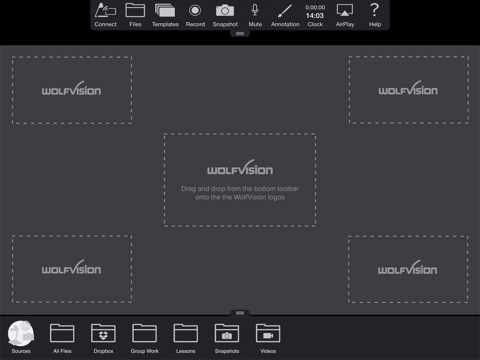The image size is (480, 360).
Task: Take a Snapshot
Action: (x=225, y=15)
